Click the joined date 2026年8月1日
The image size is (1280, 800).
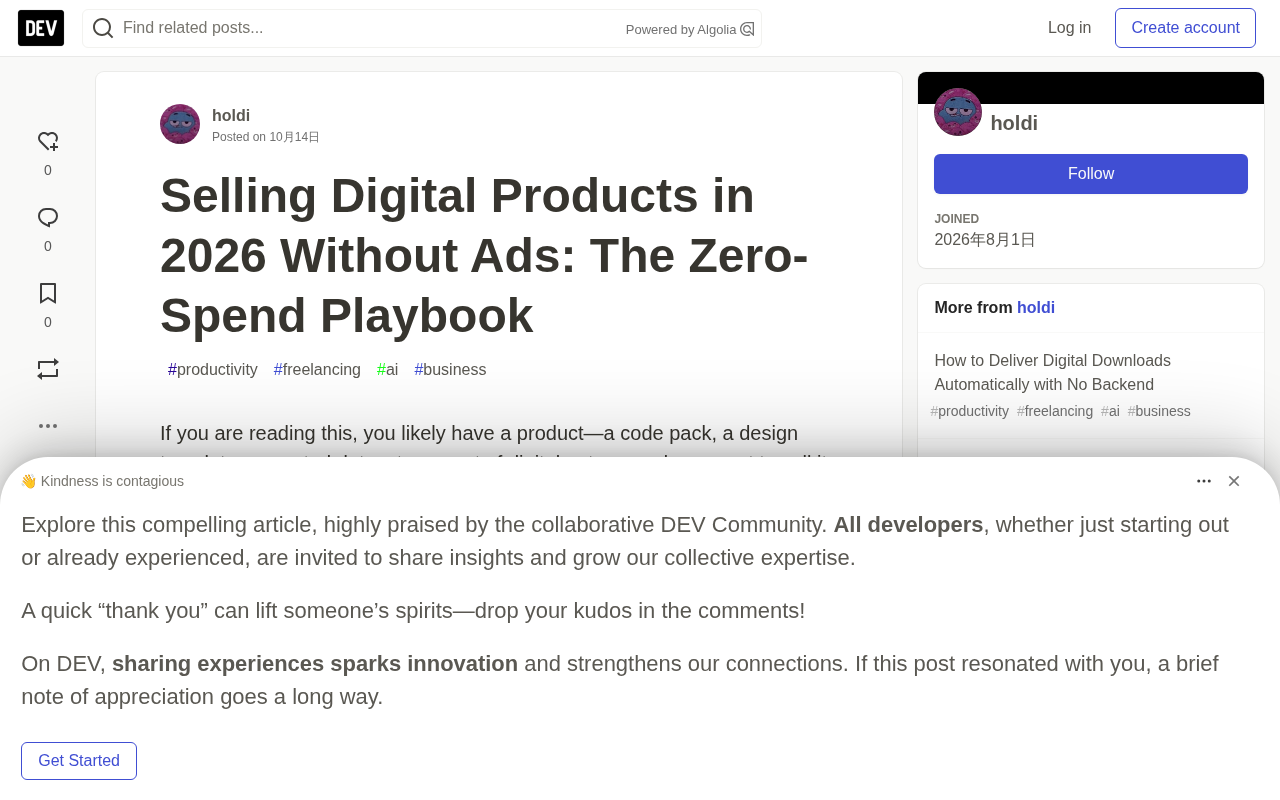click(985, 240)
